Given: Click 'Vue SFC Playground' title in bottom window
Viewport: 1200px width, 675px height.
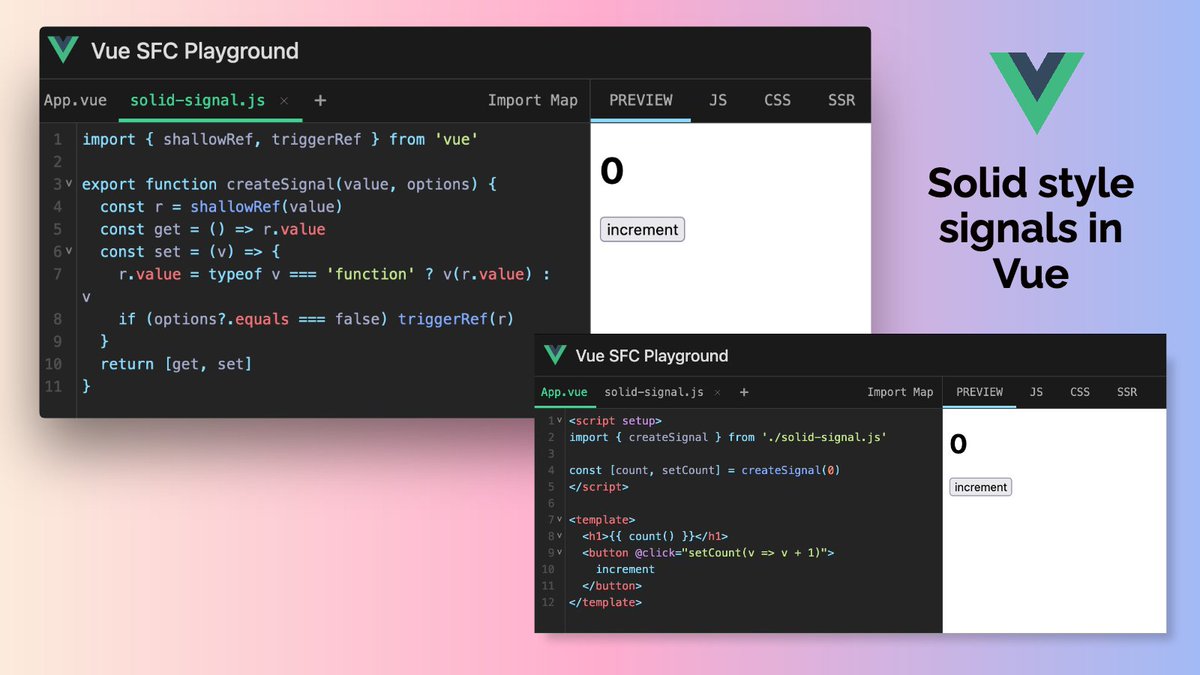Looking at the screenshot, I should (x=652, y=356).
